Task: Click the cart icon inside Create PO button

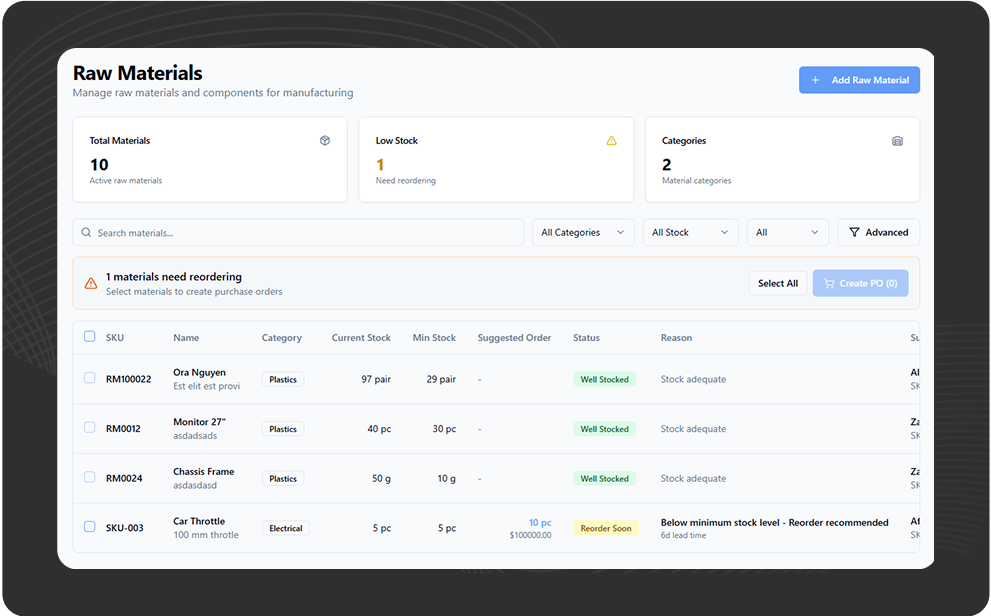Action: (832, 283)
